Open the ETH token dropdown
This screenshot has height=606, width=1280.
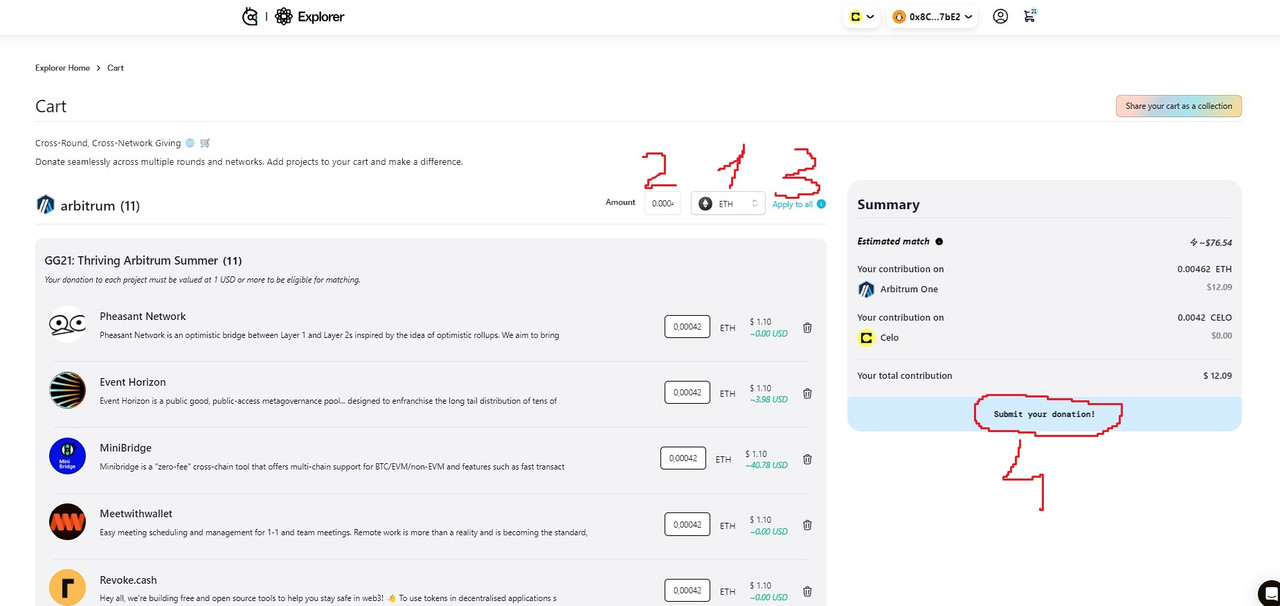(x=728, y=203)
